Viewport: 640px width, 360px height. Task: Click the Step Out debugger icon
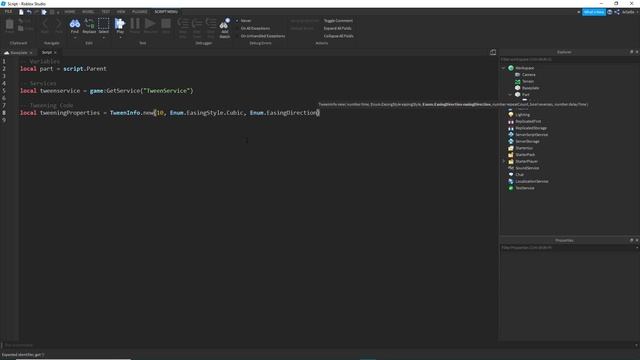211,23
